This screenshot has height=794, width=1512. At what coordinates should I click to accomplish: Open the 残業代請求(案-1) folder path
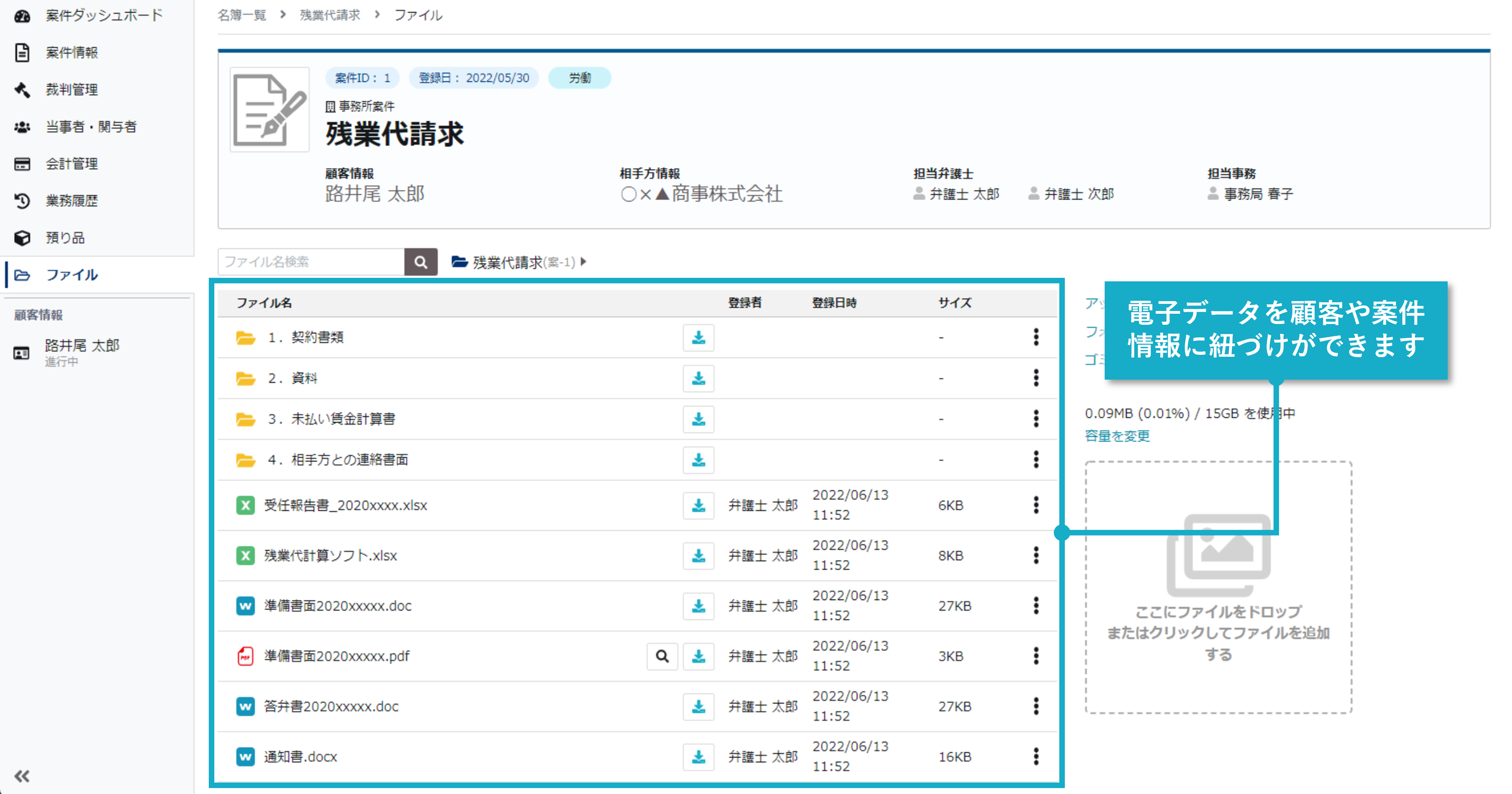click(514, 262)
